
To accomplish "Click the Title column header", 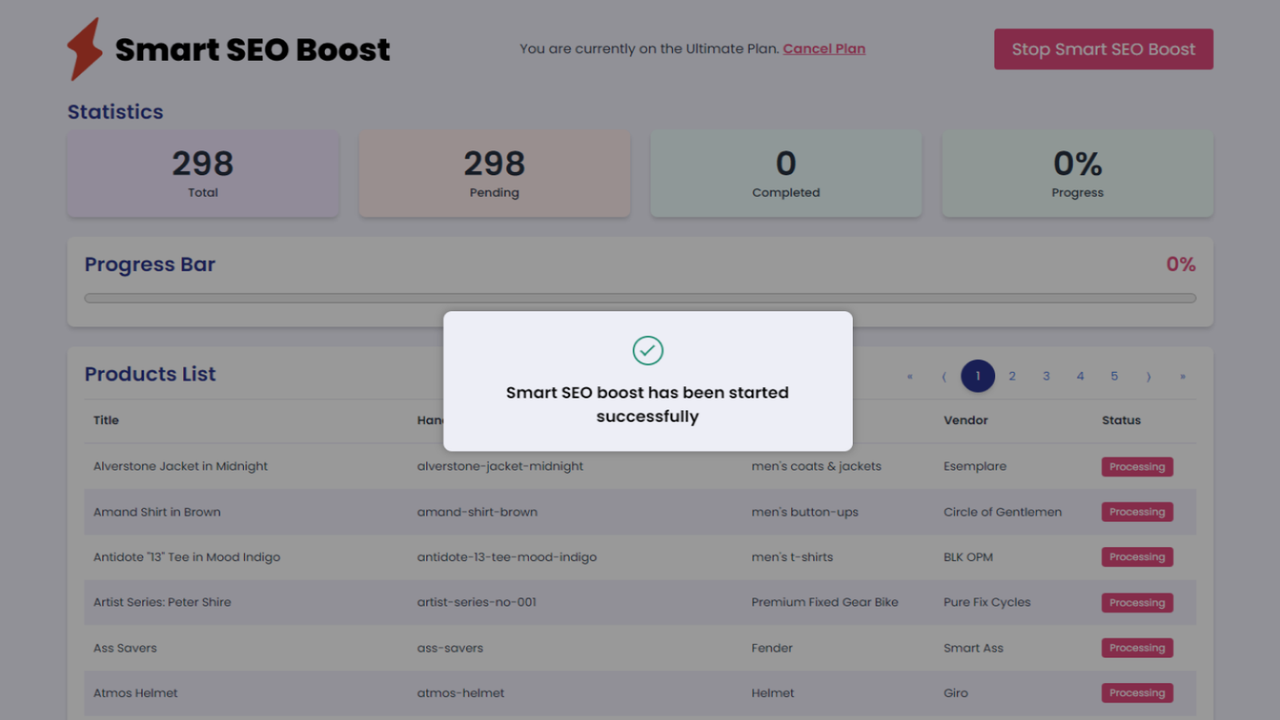I will (105, 420).
